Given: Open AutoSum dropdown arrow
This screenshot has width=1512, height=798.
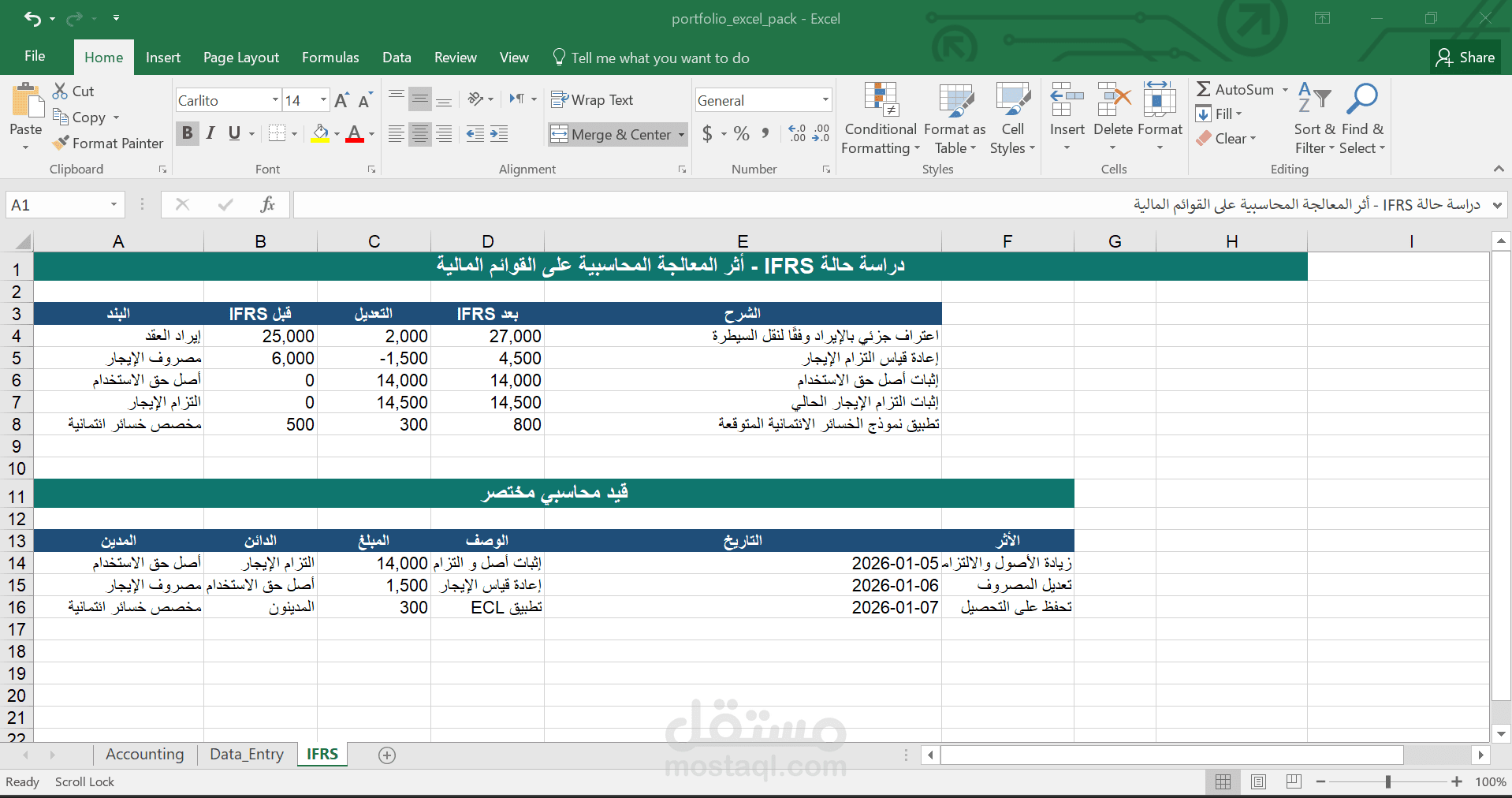Looking at the screenshot, I should click(x=1285, y=90).
